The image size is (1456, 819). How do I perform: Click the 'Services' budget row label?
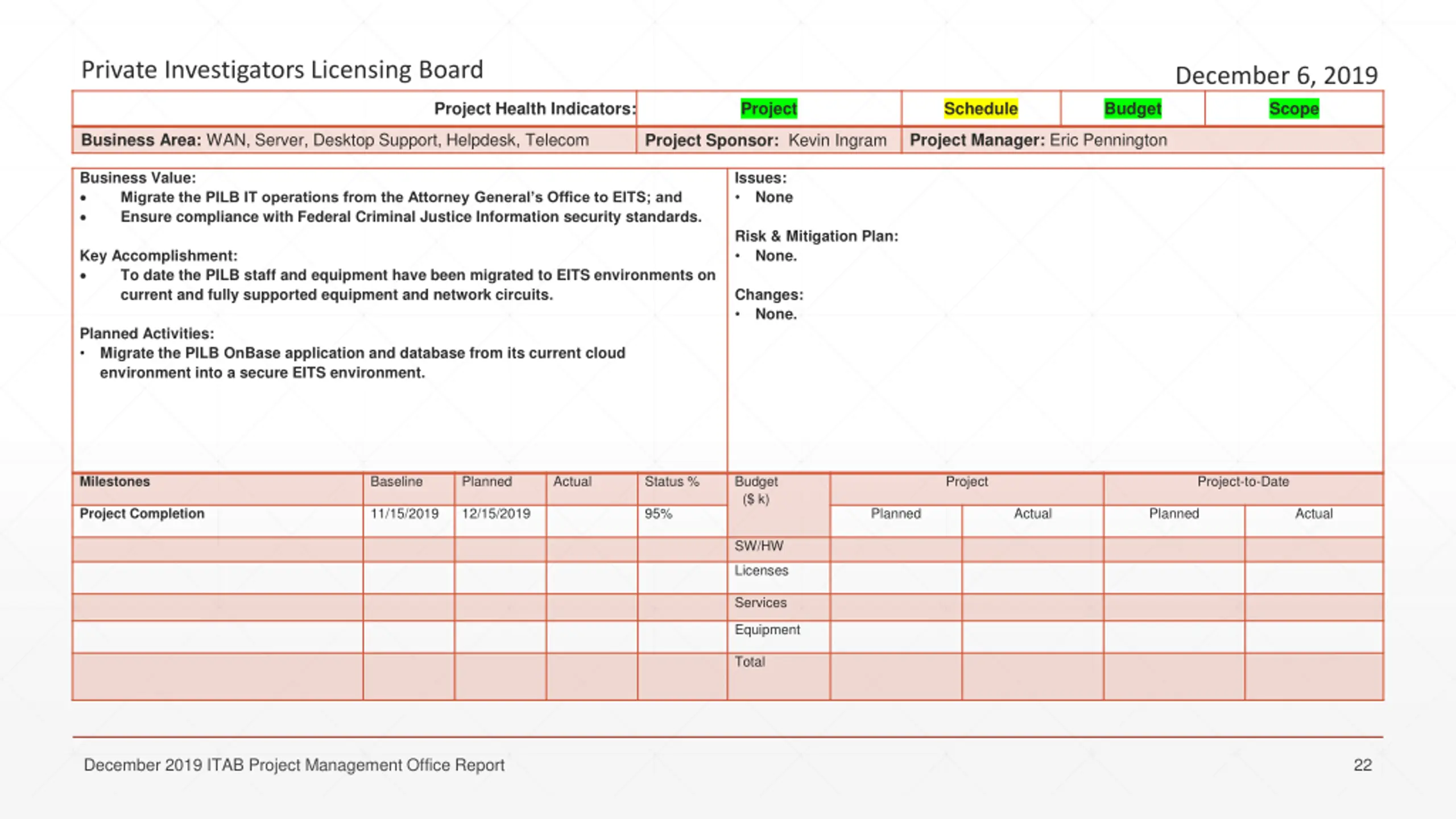[x=760, y=602]
